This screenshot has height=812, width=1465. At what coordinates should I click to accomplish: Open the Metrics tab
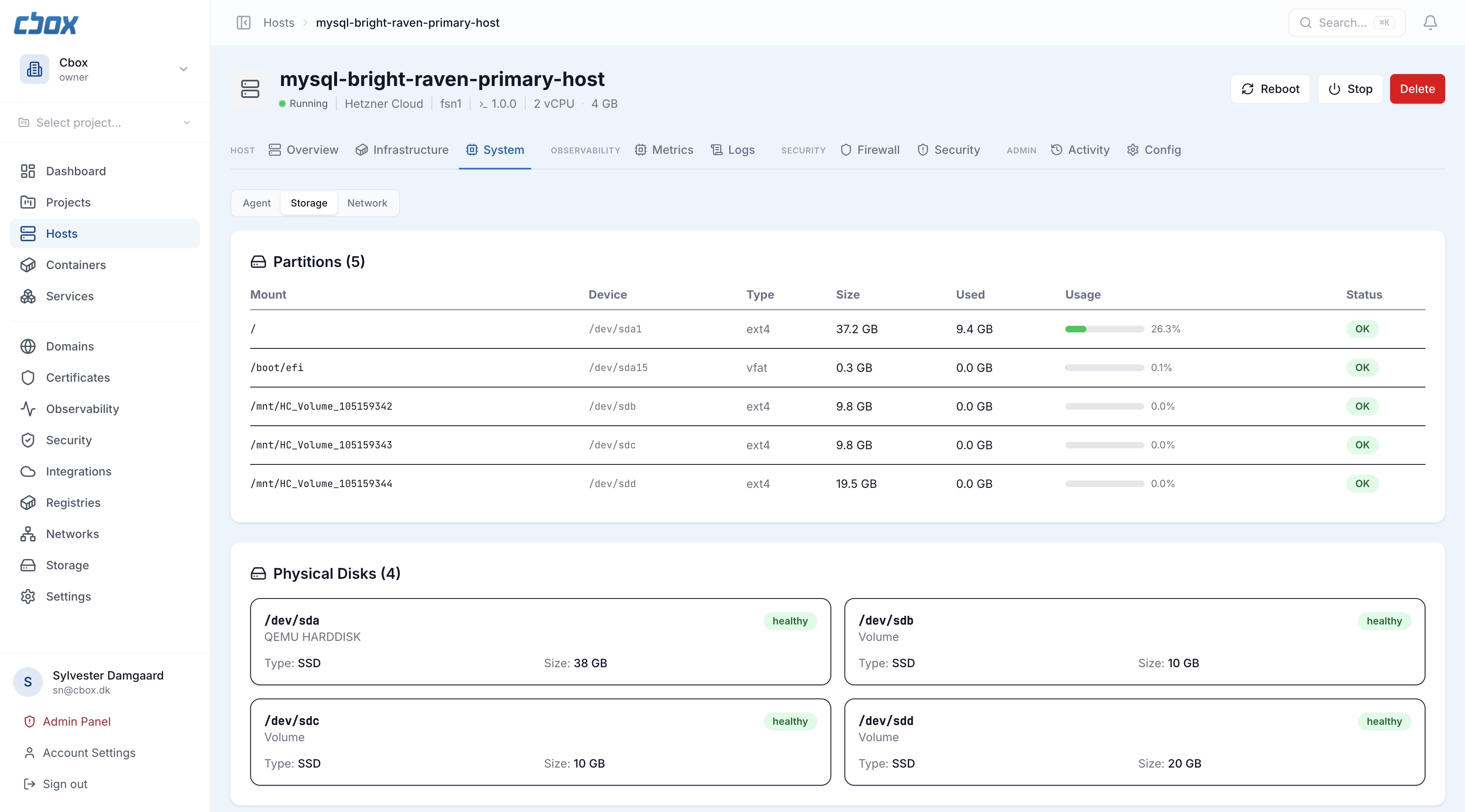(x=664, y=150)
